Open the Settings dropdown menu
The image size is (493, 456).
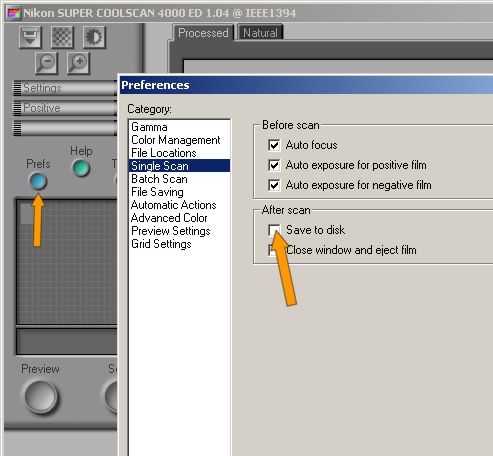pyautogui.click(x=65, y=88)
